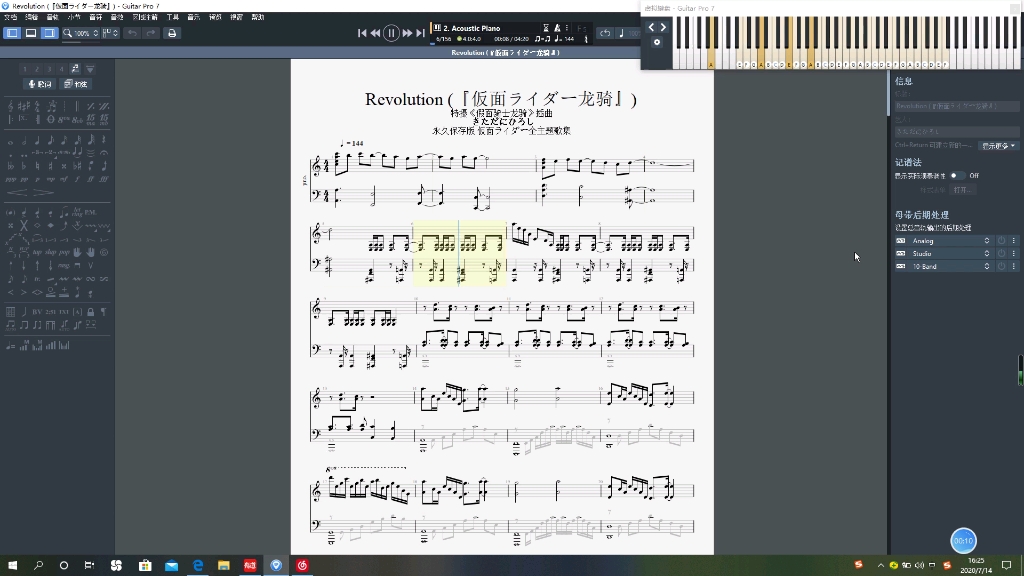The width and height of the screenshot is (1024, 576).
Task: Choose the quarter note duration
Action: [37, 141]
